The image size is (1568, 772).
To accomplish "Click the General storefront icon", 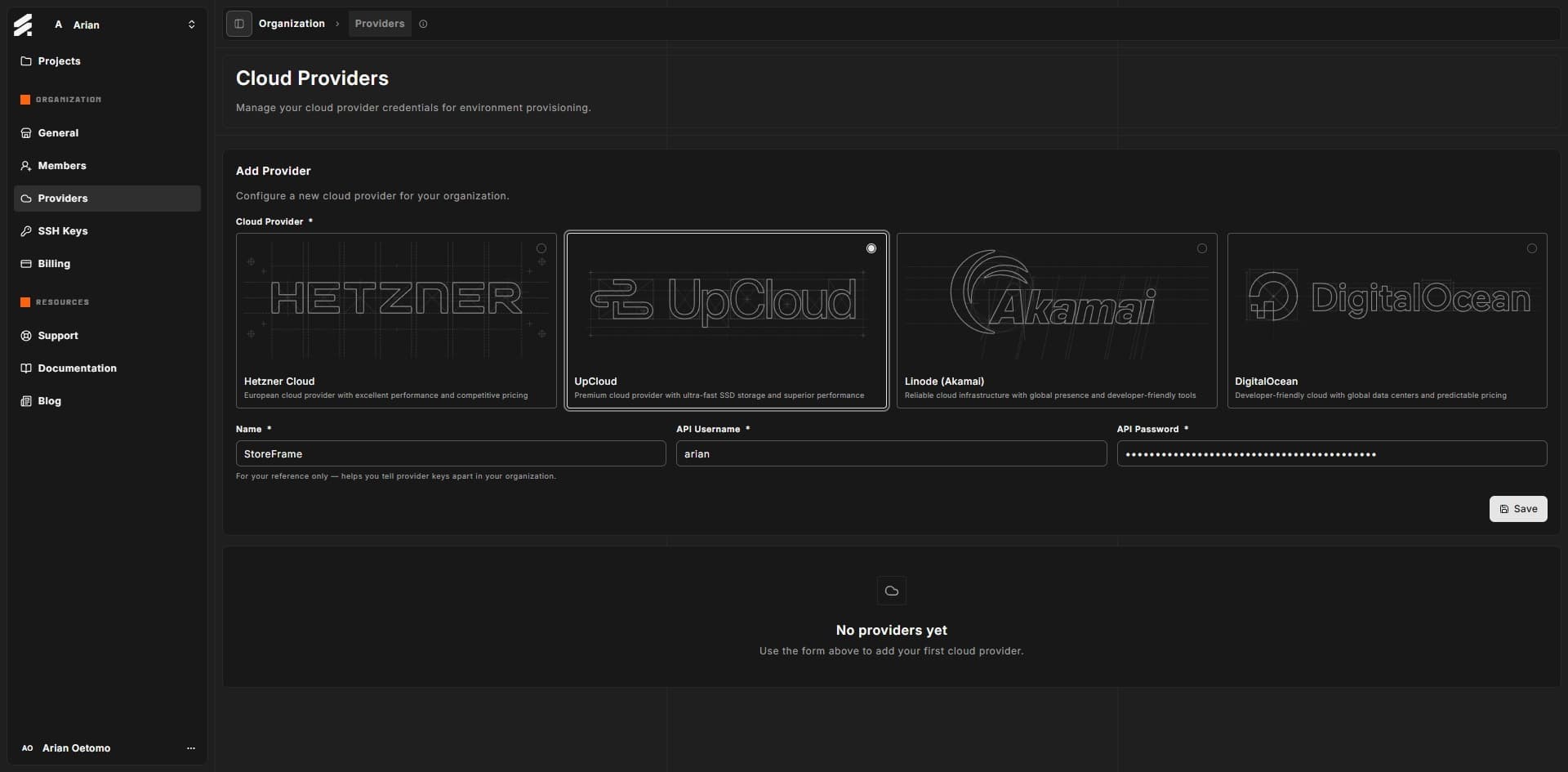I will click(x=26, y=133).
